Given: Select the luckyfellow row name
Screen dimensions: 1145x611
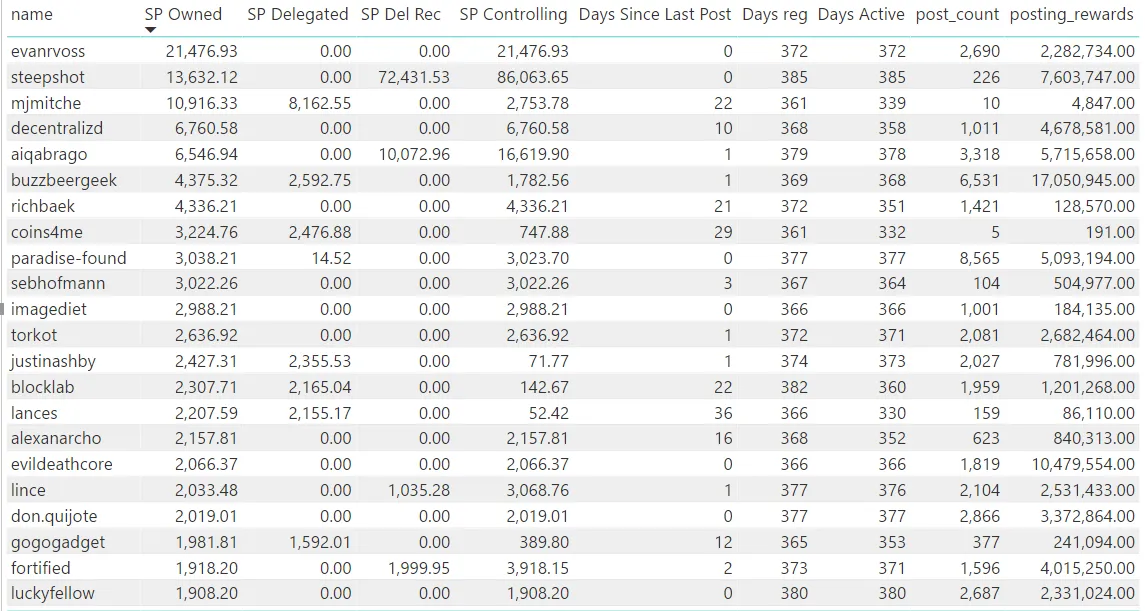Looking at the screenshot, I should [53, 593].
